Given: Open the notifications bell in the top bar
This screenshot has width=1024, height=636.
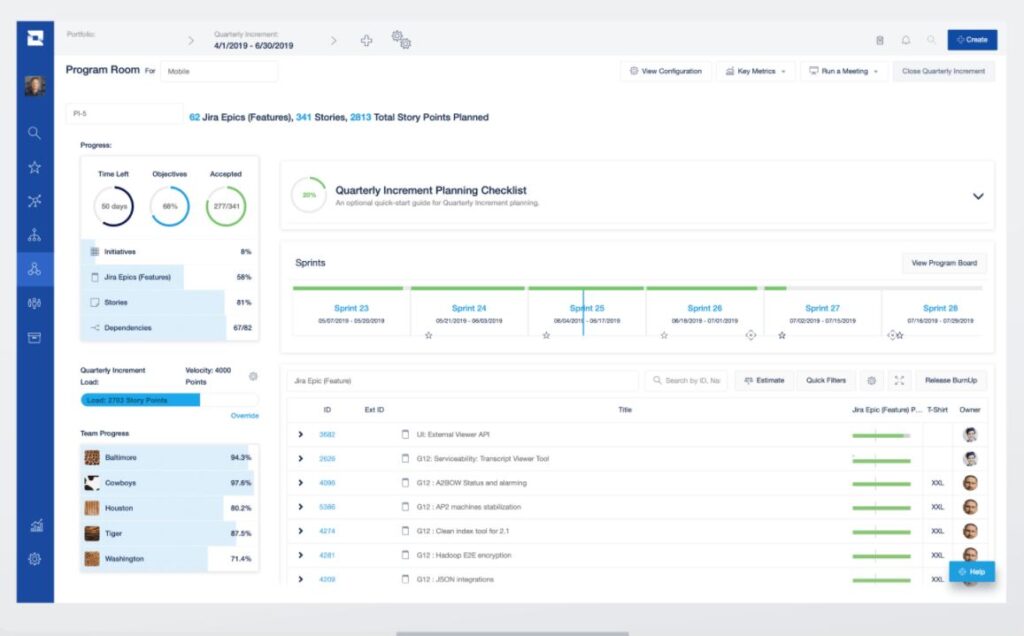Looking at the screenshot, I should [906, 40].
